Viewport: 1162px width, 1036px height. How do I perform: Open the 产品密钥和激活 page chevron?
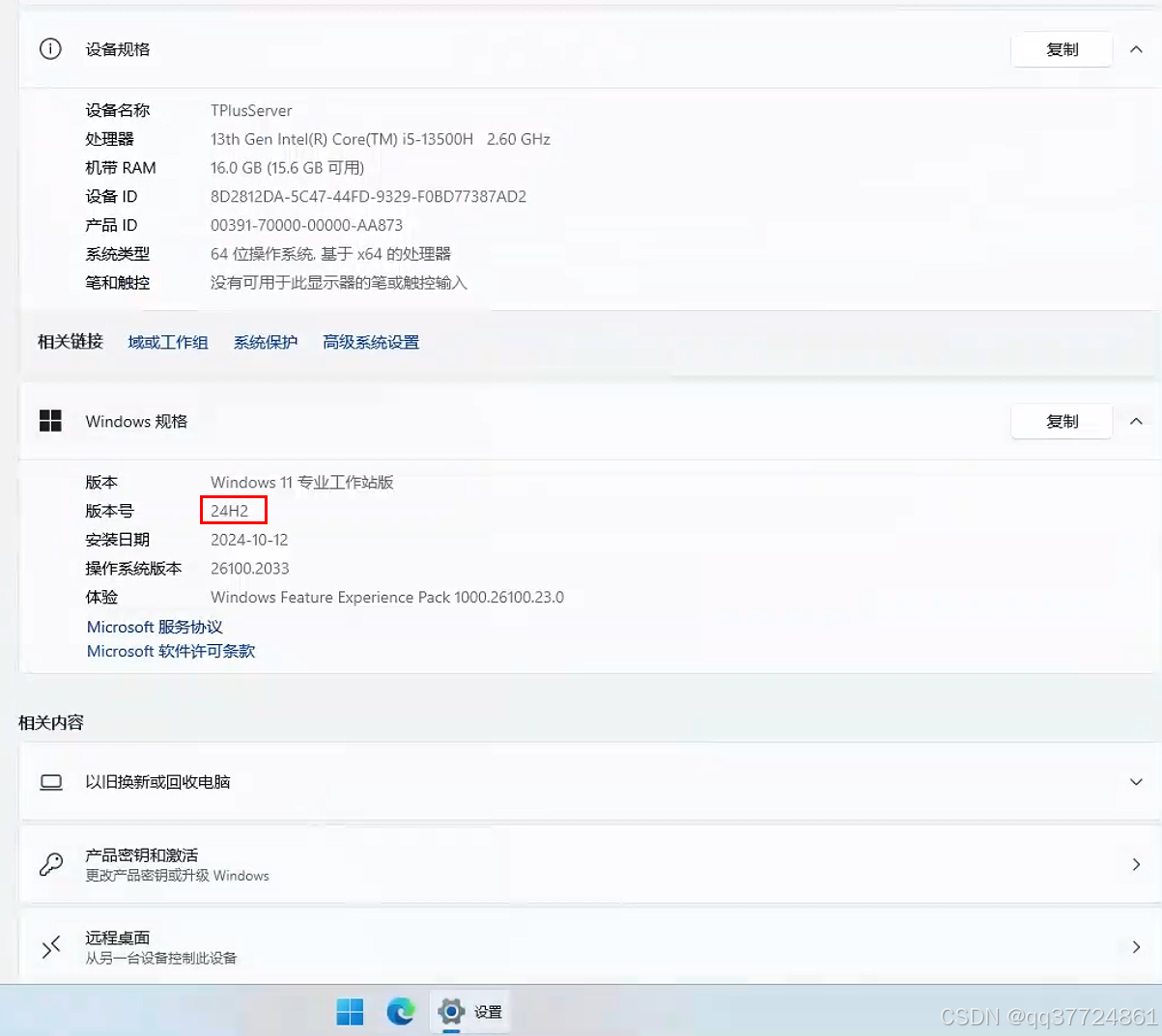pos(1136,864)
